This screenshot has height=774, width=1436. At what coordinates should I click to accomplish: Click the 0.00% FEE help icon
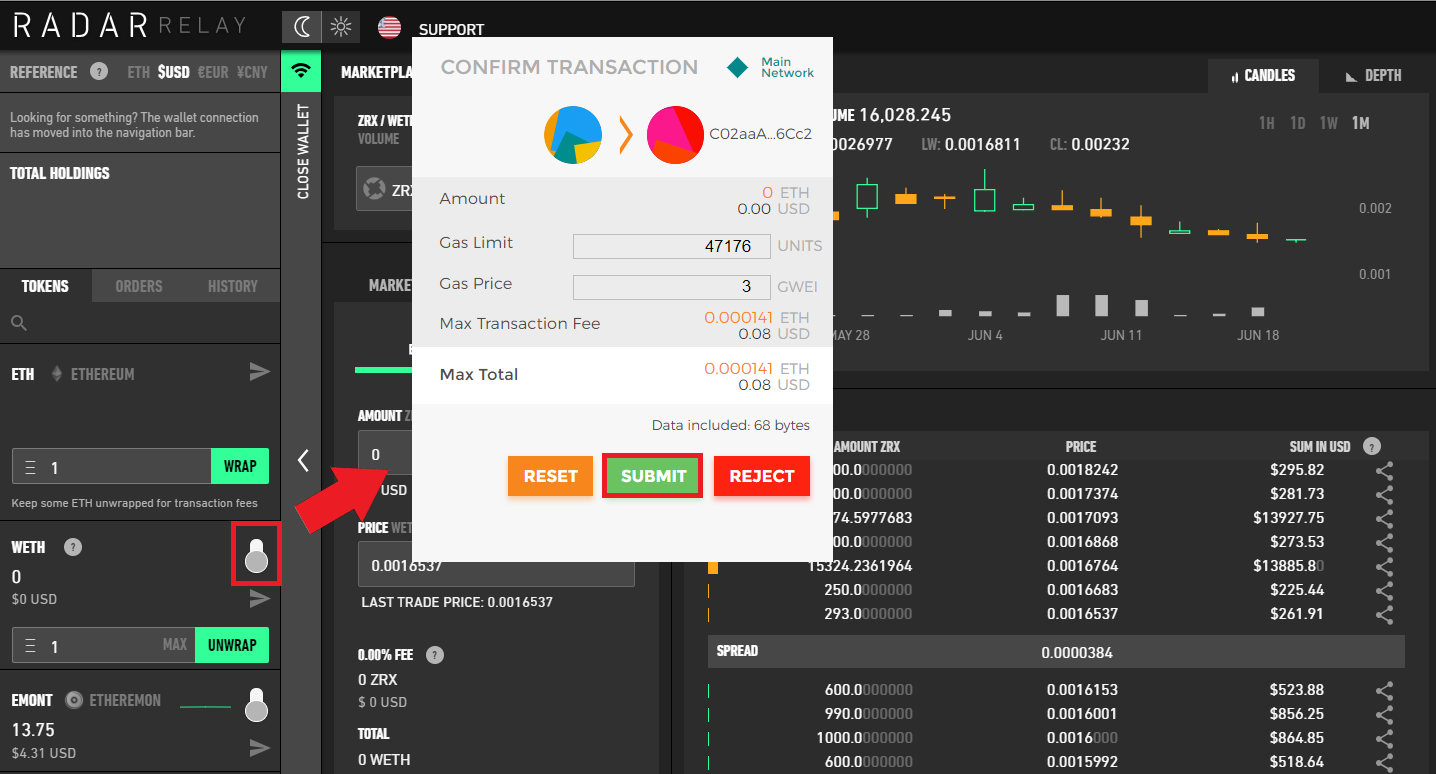(x=434, y=655)
